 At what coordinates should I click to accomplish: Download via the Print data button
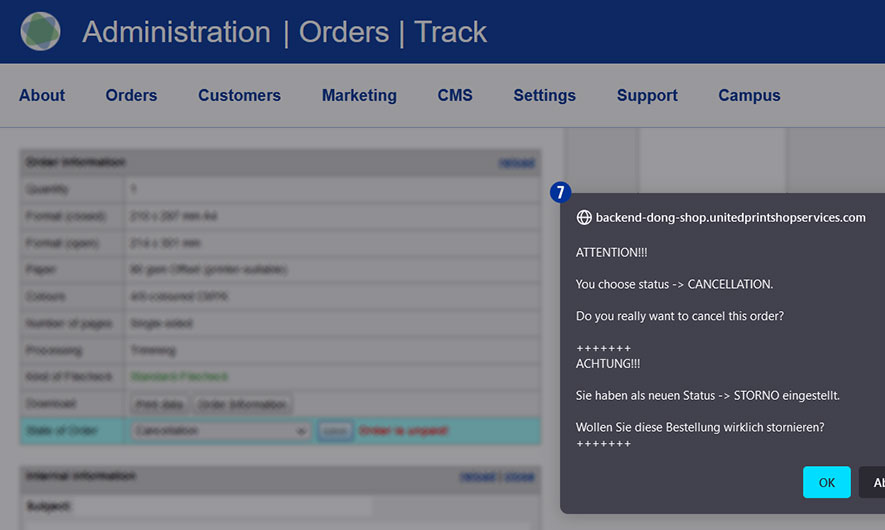pyautogui.click(x=159, y=404)
